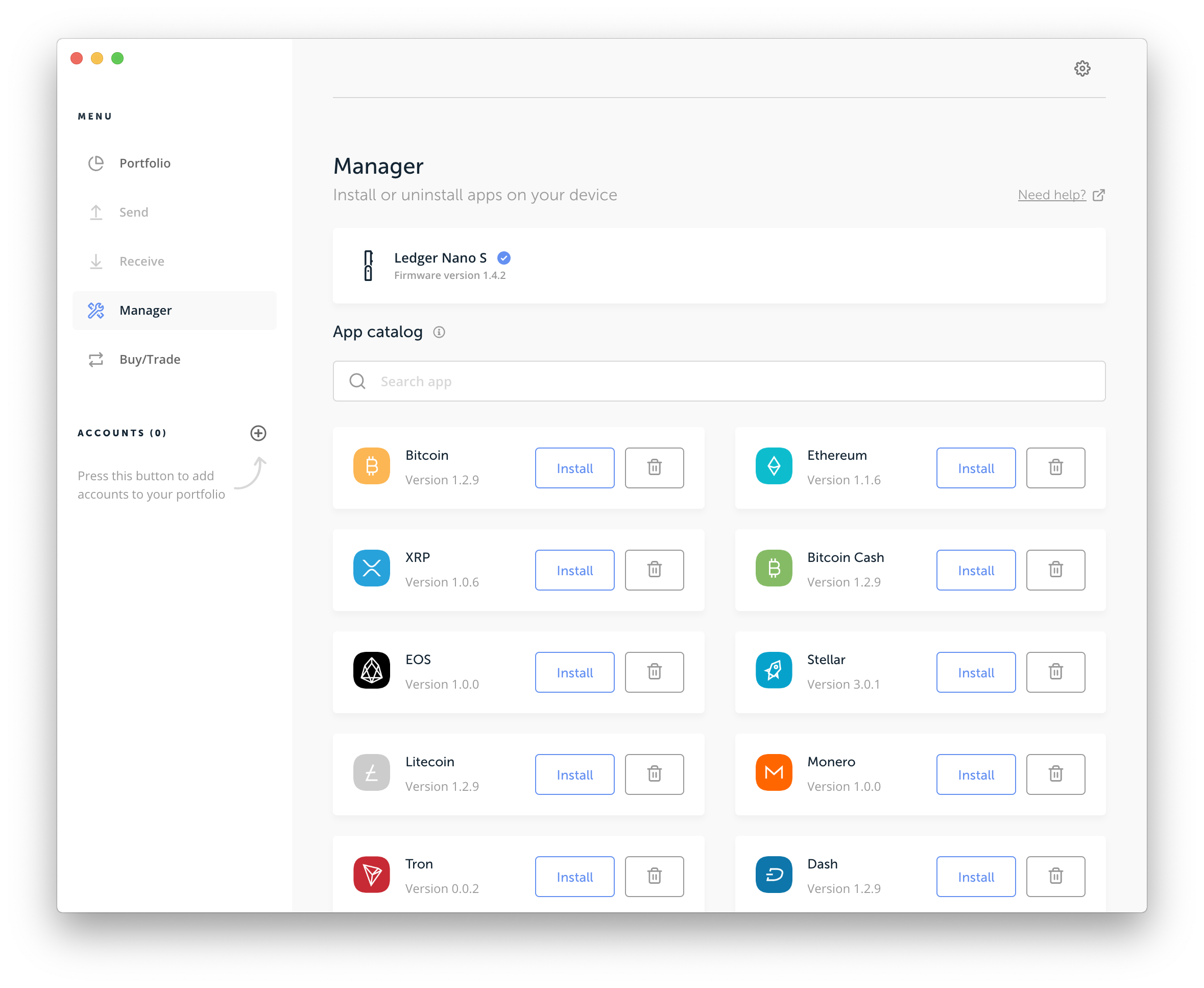Click the Stellar rocket app icon
The height and width of the screenshot is (988, 1204).
(x=774, y=670)
